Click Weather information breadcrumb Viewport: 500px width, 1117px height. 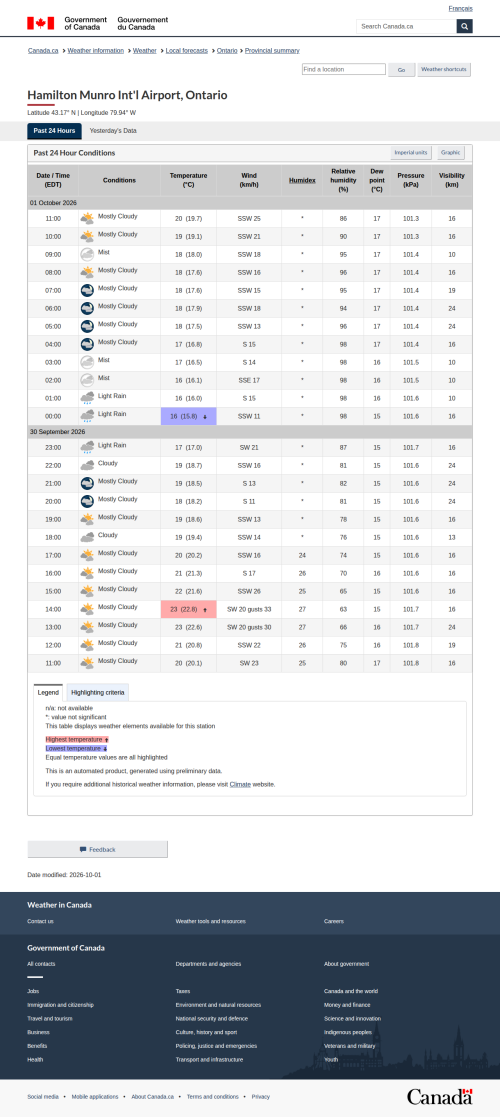coord(95,51)
